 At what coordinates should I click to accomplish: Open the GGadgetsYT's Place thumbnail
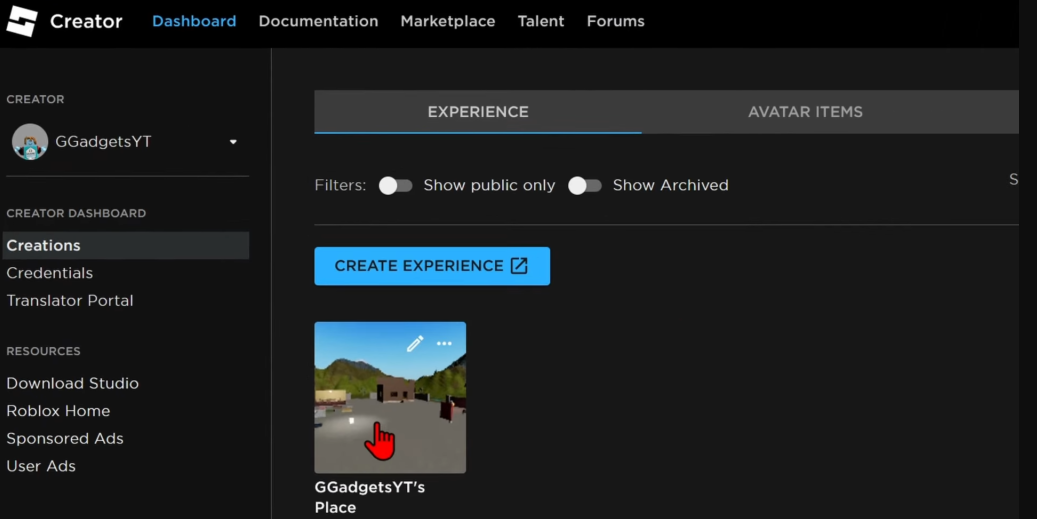coord(390,397)
